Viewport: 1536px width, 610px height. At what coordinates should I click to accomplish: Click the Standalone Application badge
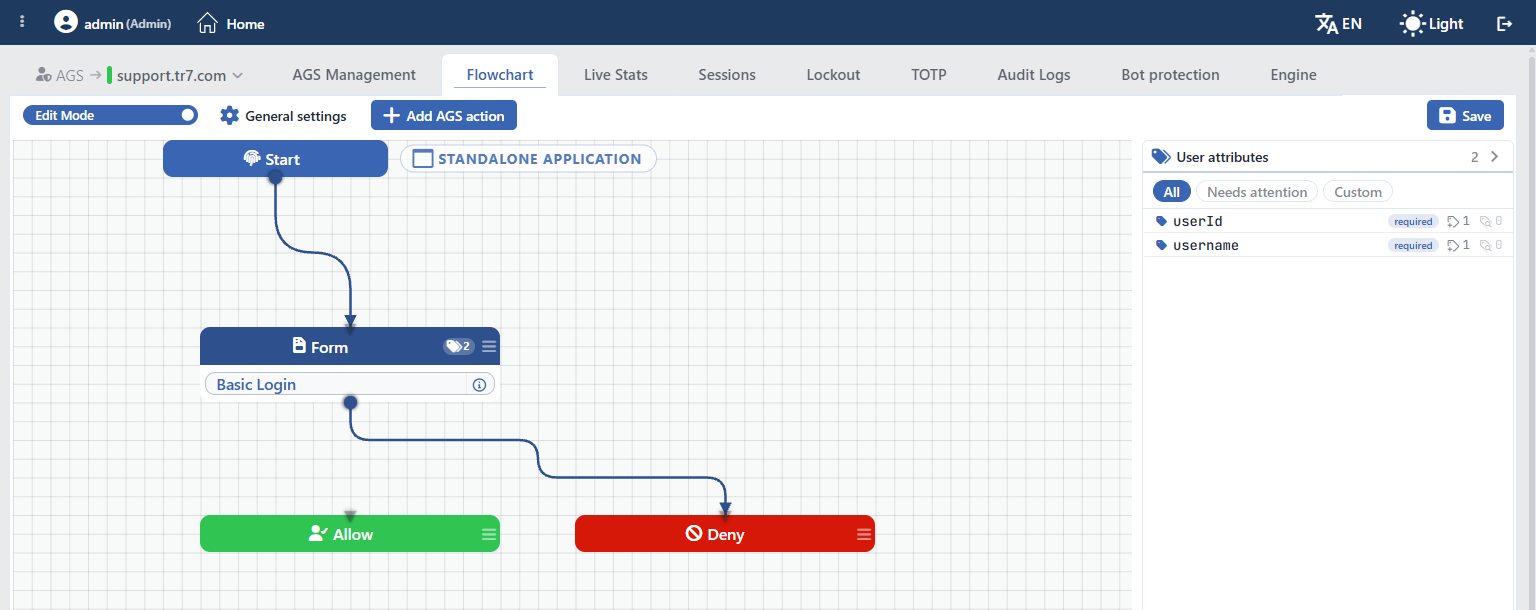[528, 159]
